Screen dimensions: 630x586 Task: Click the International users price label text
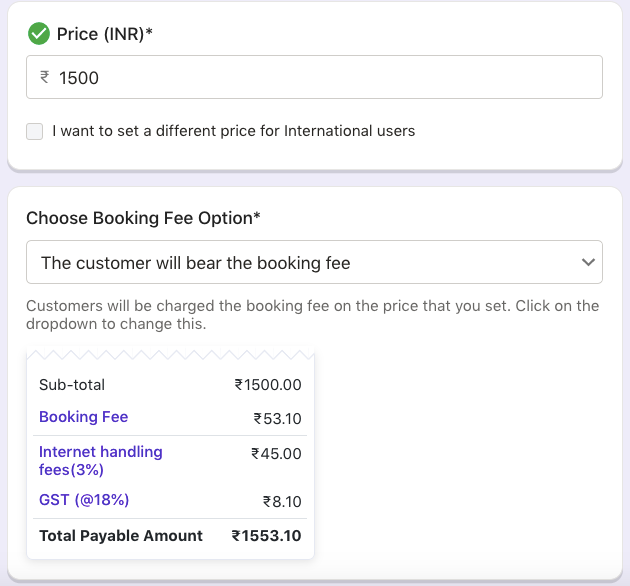(233, 131)
